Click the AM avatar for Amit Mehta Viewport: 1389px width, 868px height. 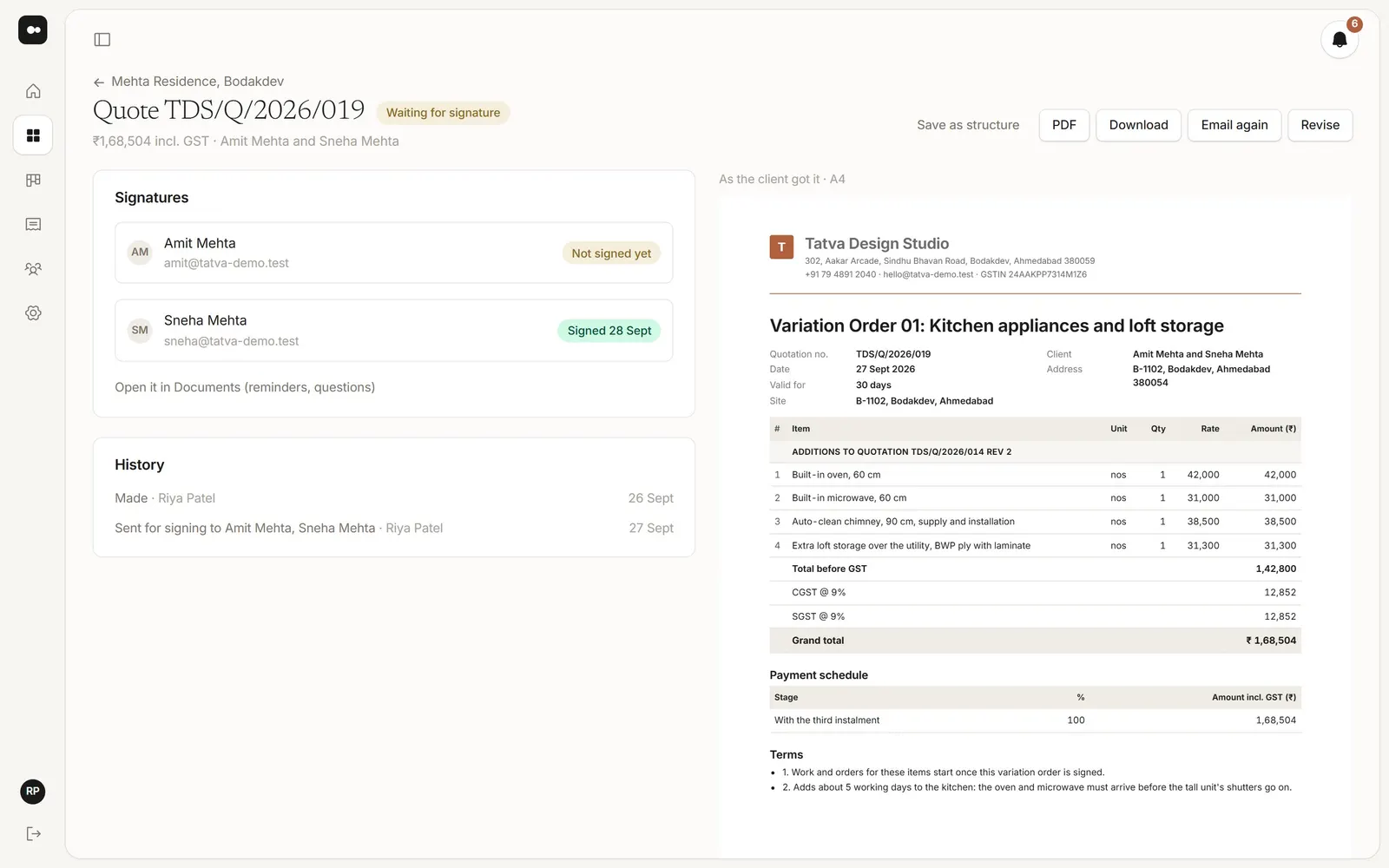point(140,253)
